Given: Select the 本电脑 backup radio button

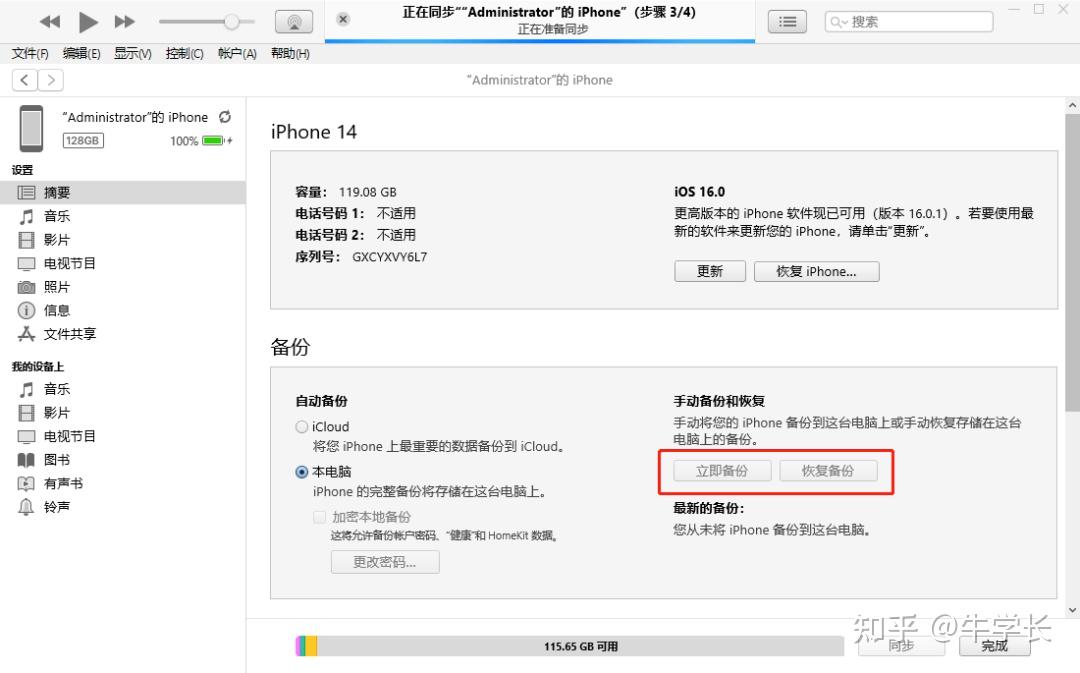Looking at the screenshot, I should [x=302, y=472].
